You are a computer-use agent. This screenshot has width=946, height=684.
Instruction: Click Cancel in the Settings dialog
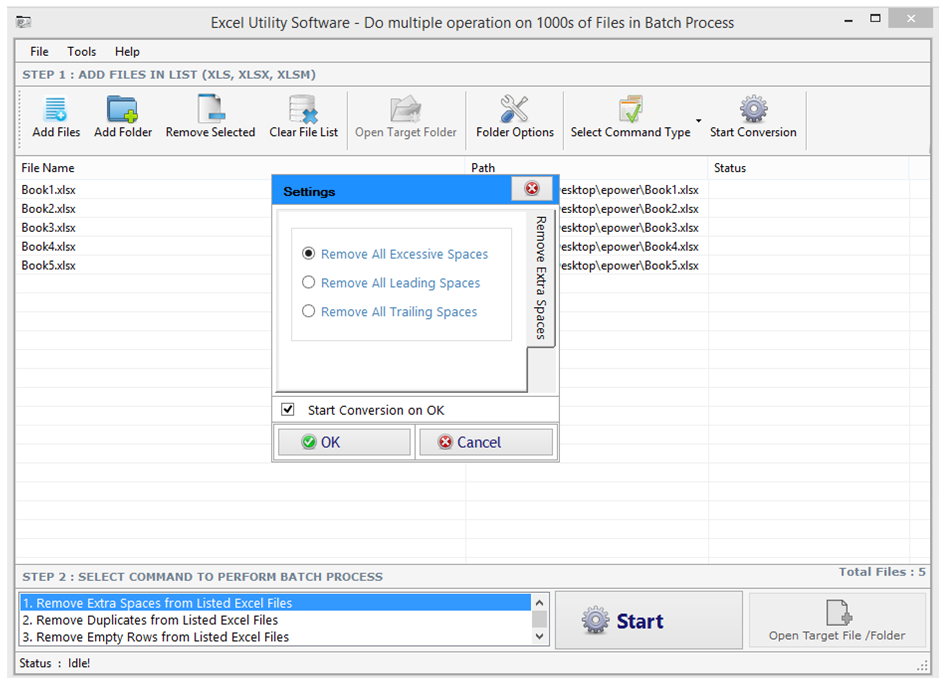click(486, 442)
